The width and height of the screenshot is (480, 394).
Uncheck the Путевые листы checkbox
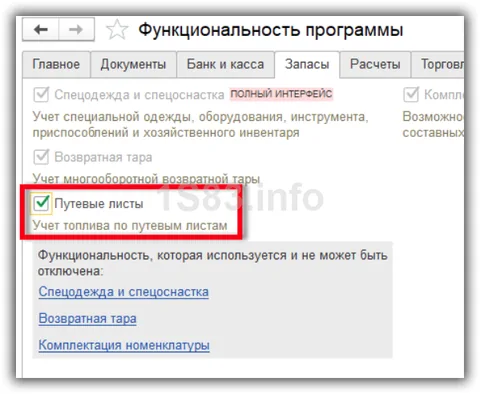coord(41,203)
